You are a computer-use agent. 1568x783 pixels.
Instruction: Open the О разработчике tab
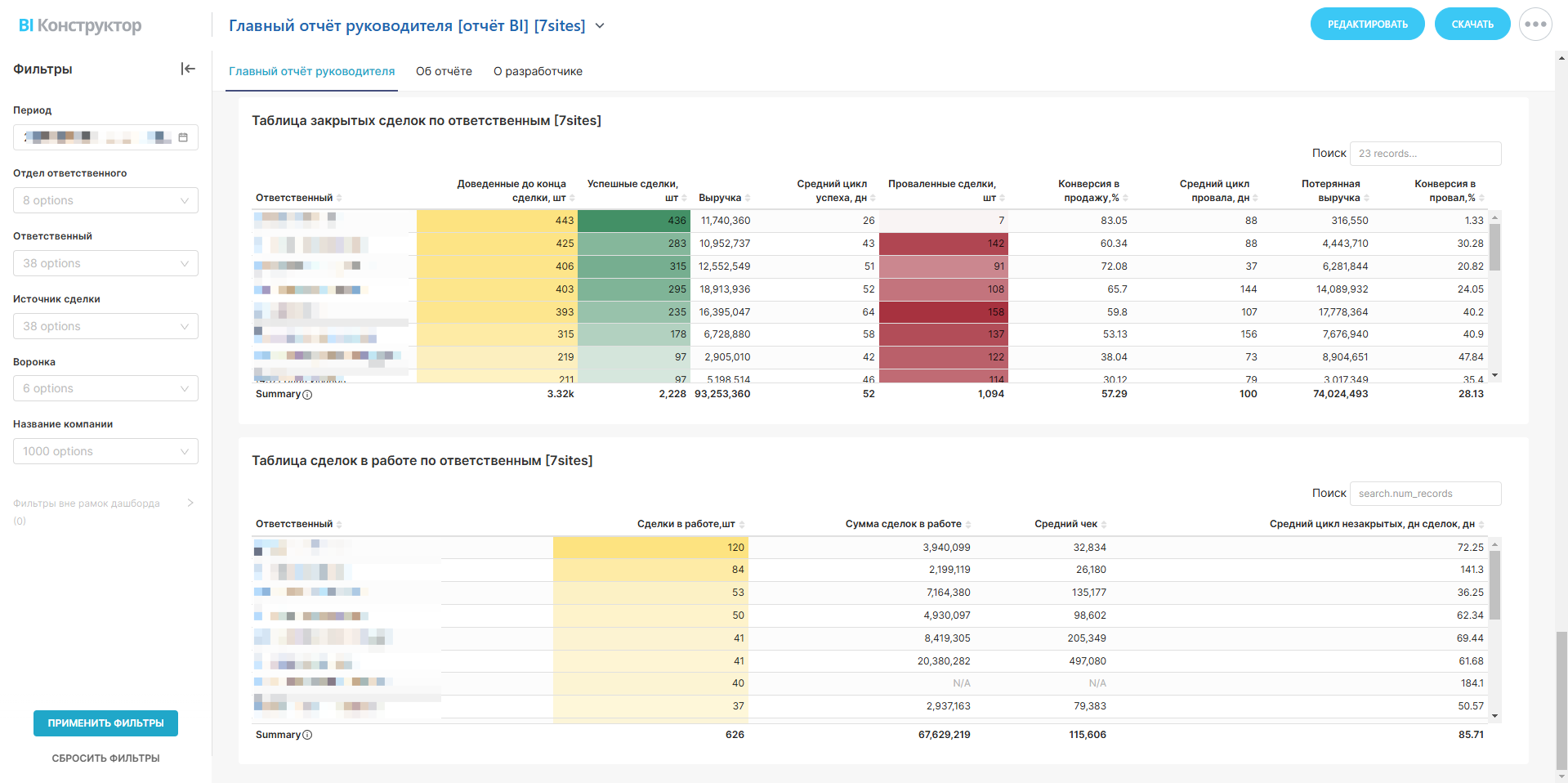tap(538, 72)
